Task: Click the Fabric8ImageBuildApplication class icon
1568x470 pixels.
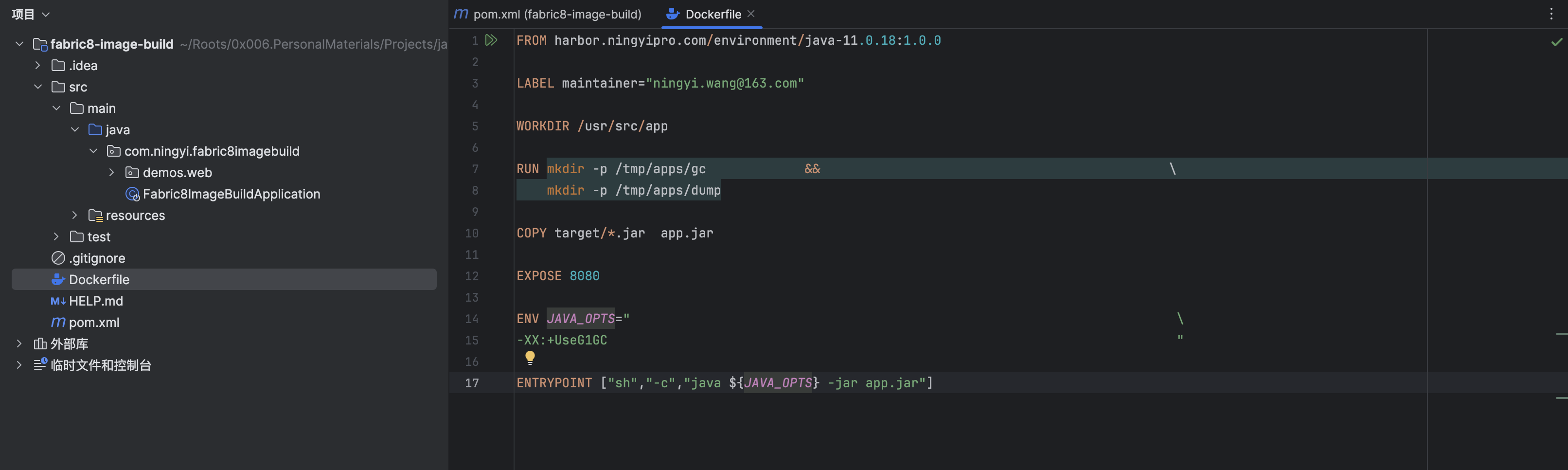Action: [x=132, y=194]
